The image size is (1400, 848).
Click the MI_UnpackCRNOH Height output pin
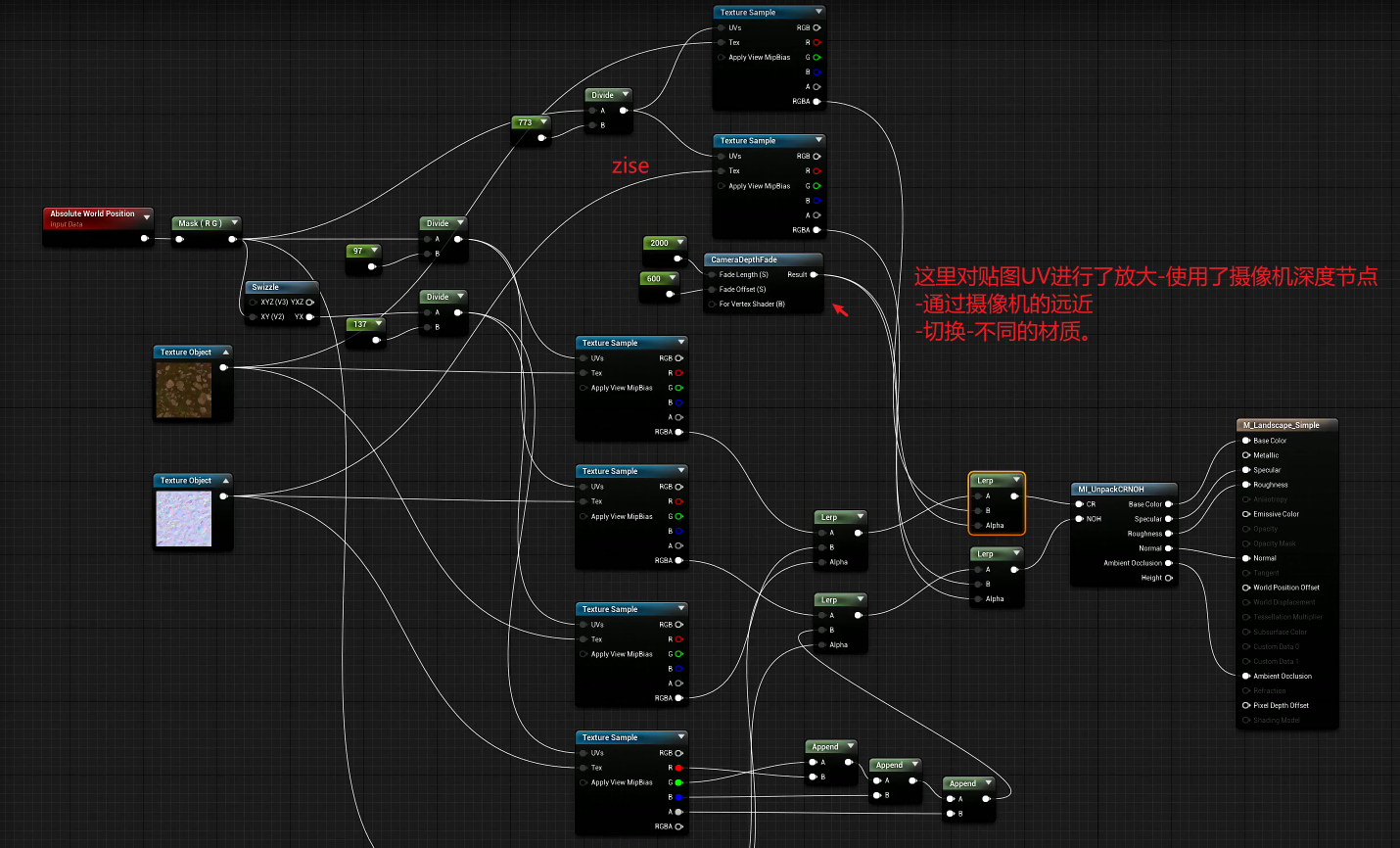1168,578
